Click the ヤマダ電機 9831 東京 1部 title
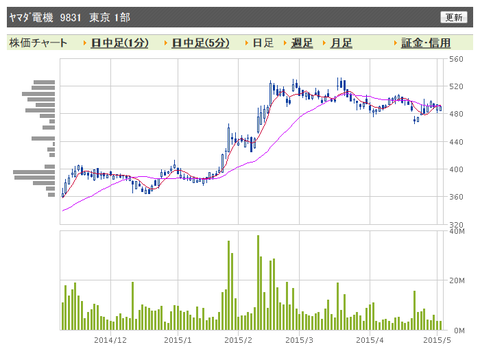This screenshot has height=360, width=480. point(69,17)
